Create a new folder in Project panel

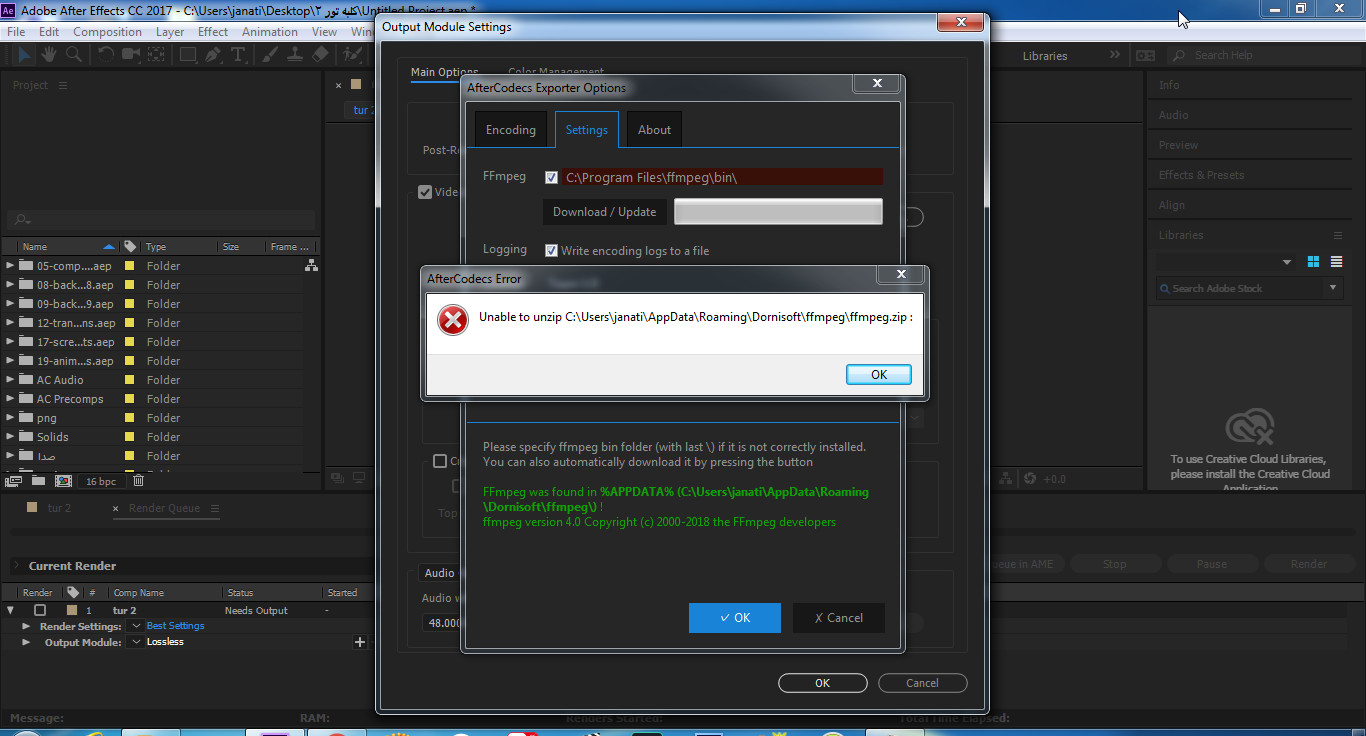(x=38, y=481)
